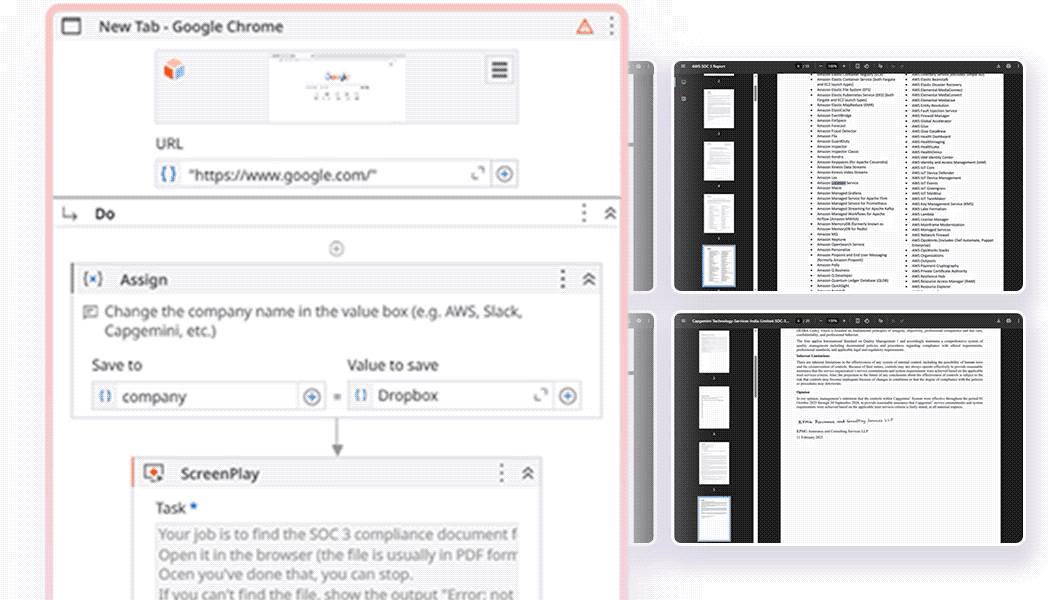This screenshot has height=600, width=1048.
Task: Collapse the ScreenPlay activity
Action: pos(527,473)
